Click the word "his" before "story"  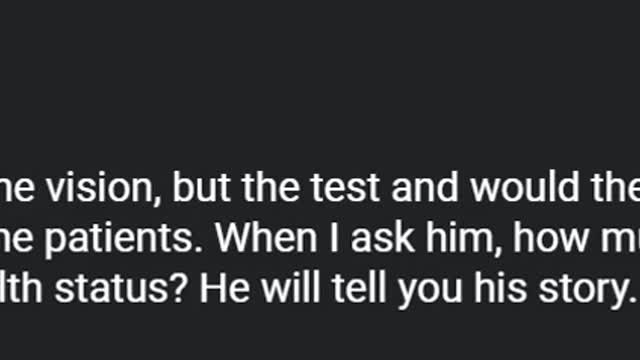coord(500,288)
